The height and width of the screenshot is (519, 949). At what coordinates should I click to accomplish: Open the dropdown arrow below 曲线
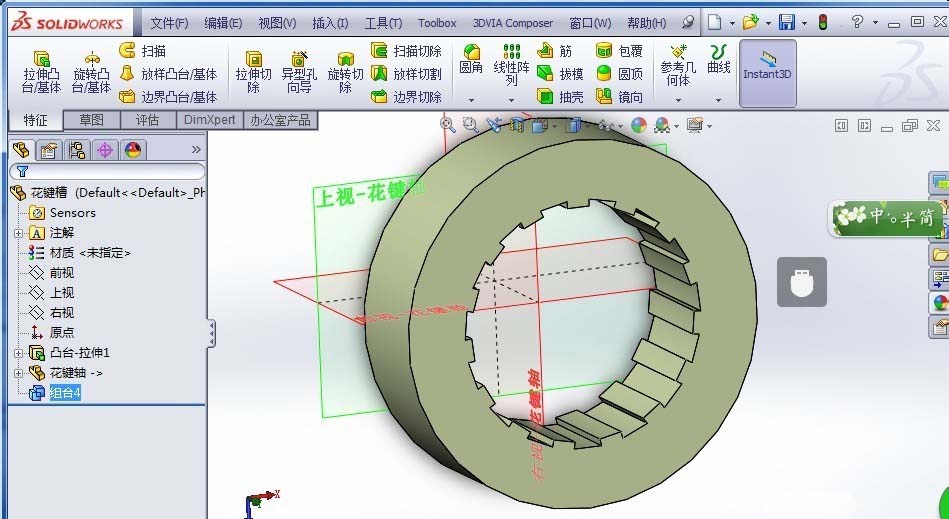[x=718, y=100]
